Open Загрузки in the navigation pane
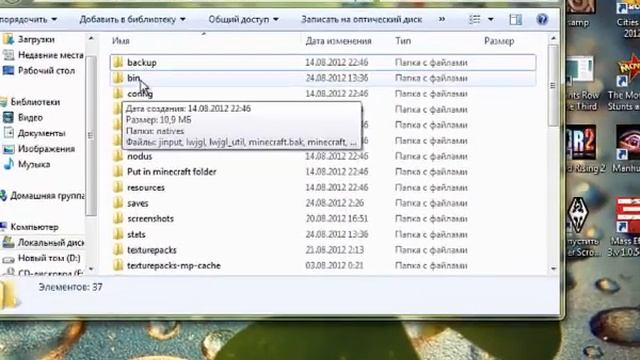The image size is (640, 360). tap(36, 40)
